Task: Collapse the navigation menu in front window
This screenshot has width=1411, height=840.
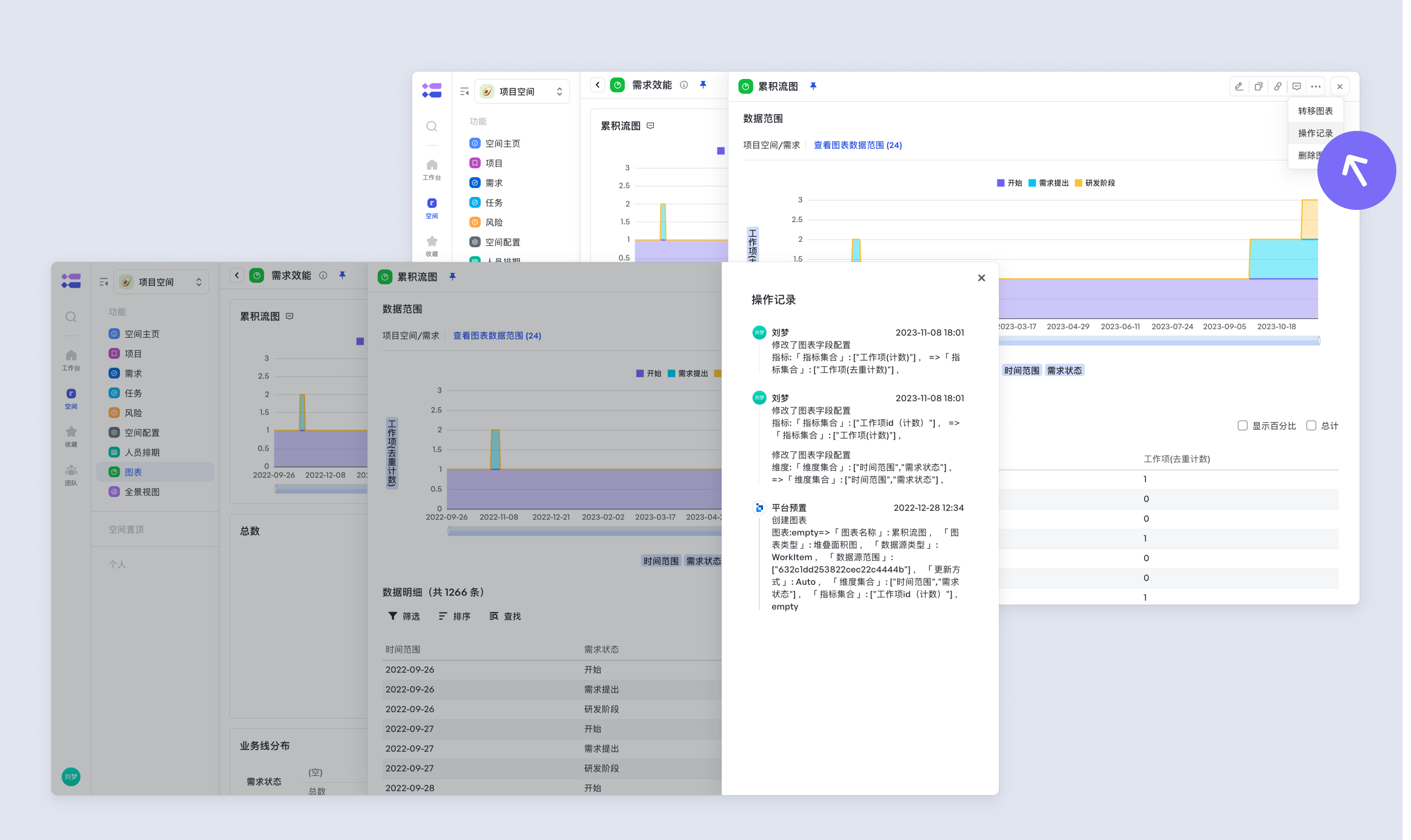Action: point(104,282)
